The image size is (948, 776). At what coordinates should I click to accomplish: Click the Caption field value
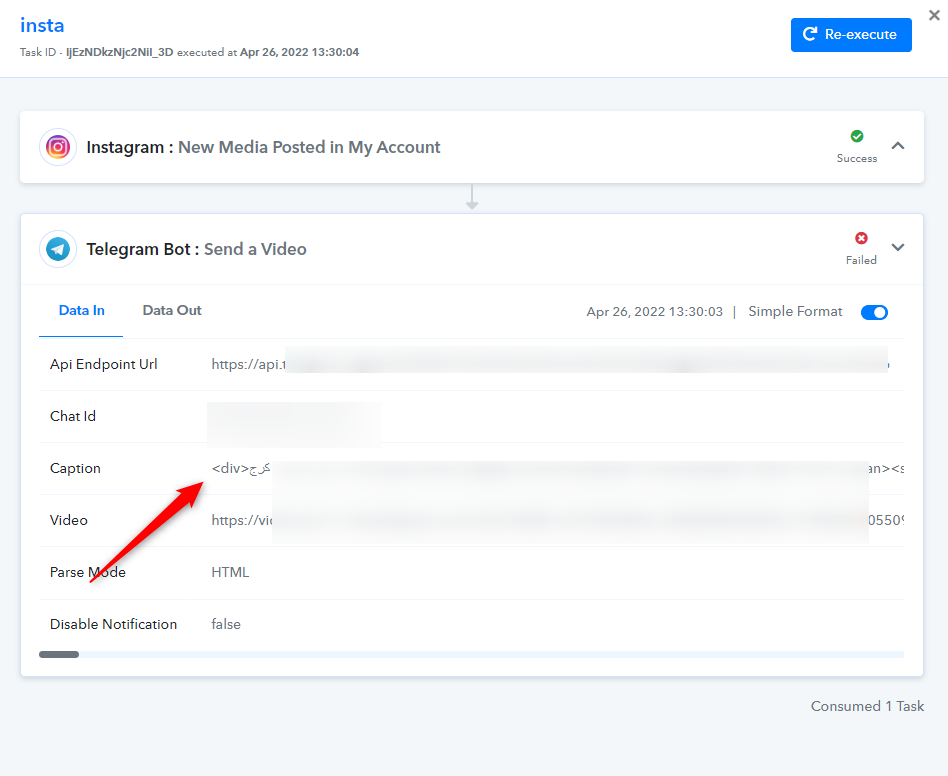click(x=557, y=468)
